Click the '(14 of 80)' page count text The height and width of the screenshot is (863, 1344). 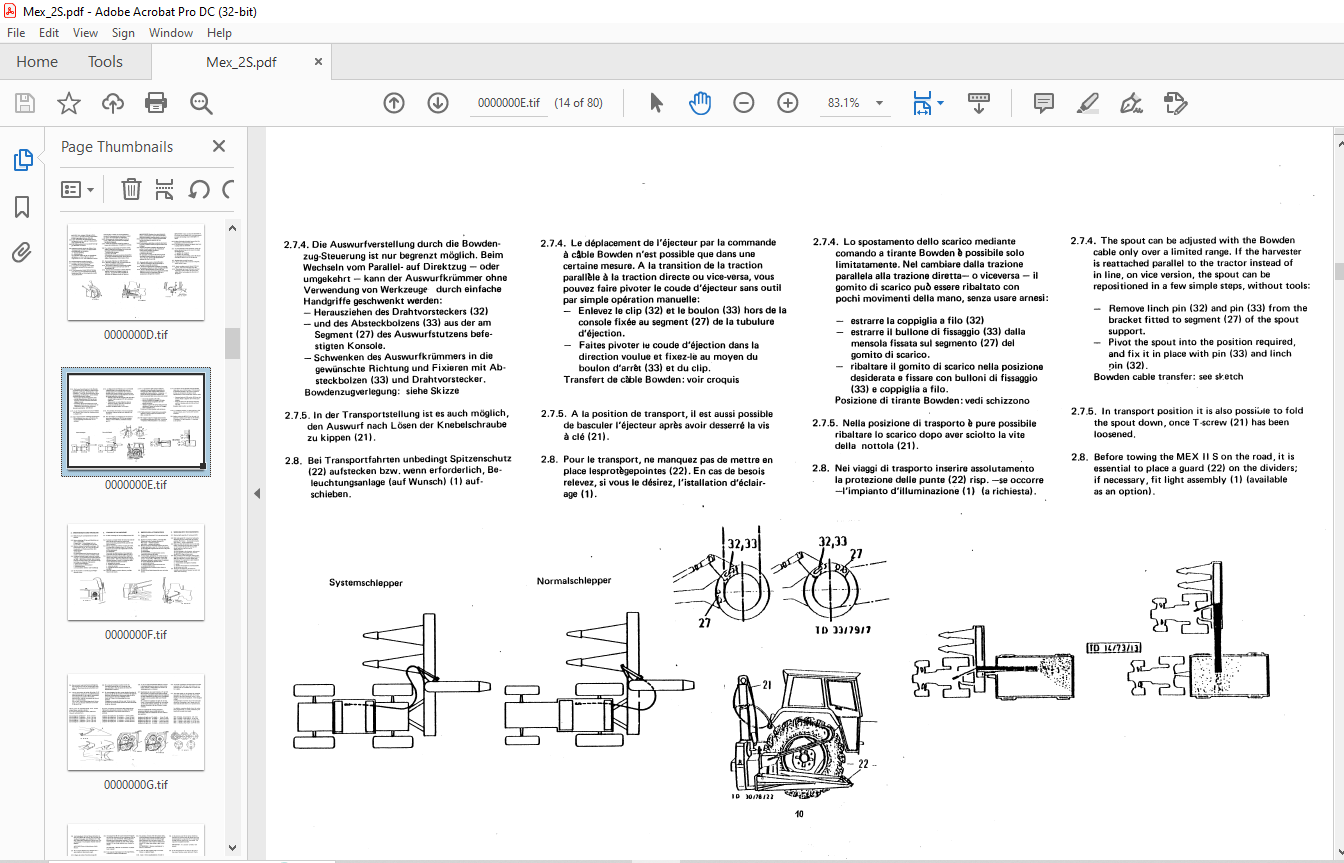[x=578, y=103]
